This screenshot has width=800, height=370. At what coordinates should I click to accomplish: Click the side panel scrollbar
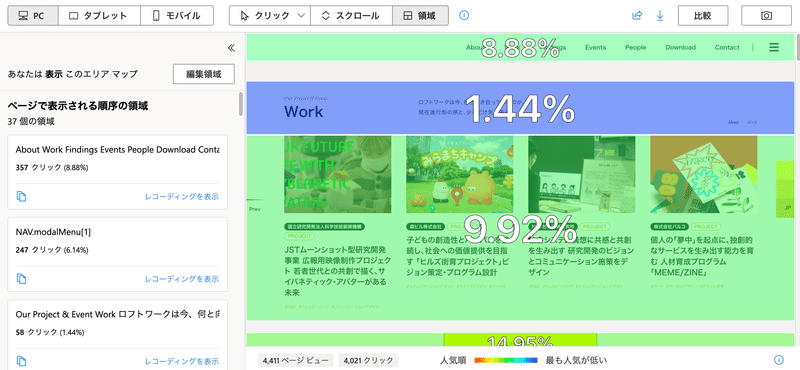point(241,104)
